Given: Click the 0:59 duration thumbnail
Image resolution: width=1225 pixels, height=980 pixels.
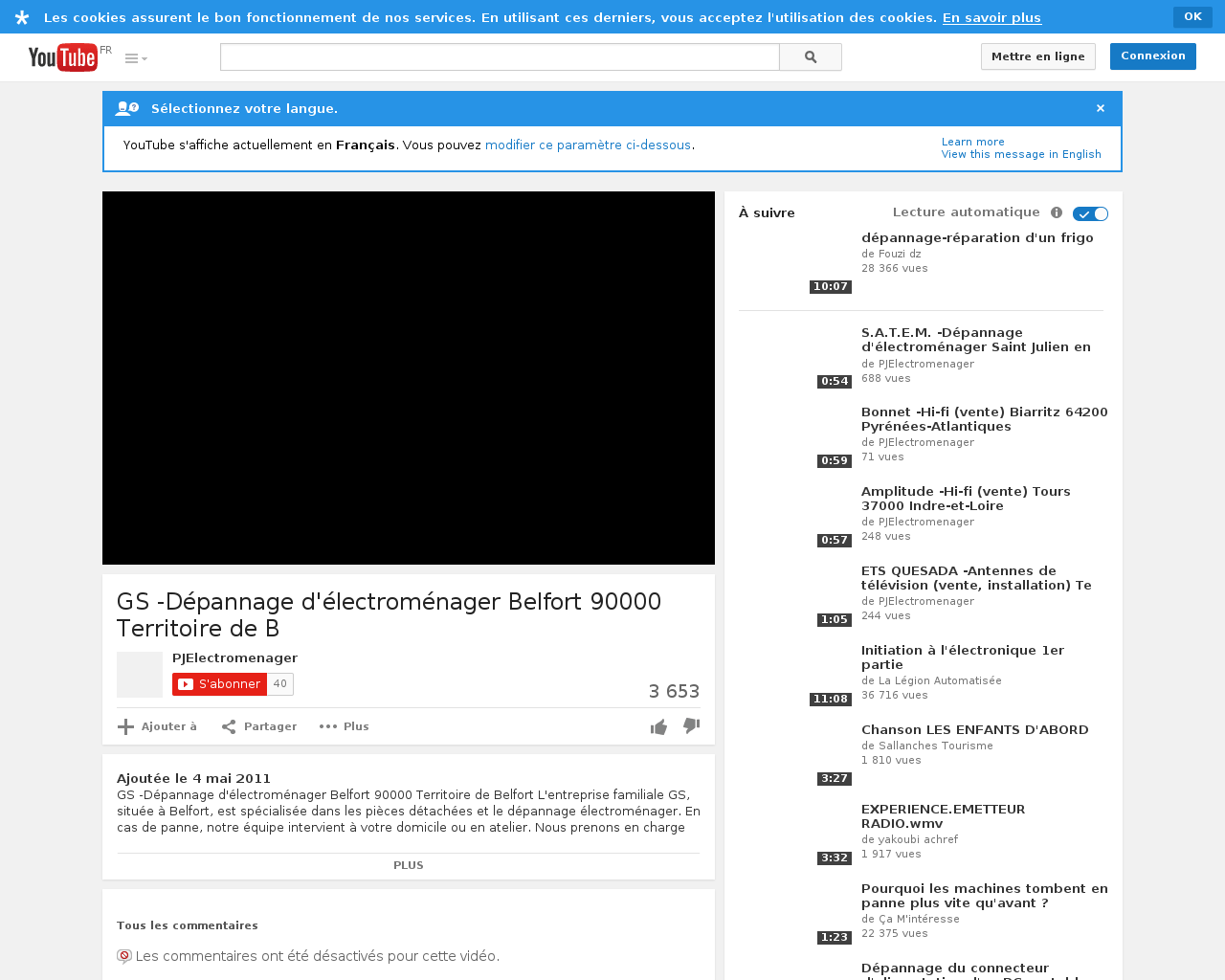Looking at the screenshot, I should tap(795, 437).
